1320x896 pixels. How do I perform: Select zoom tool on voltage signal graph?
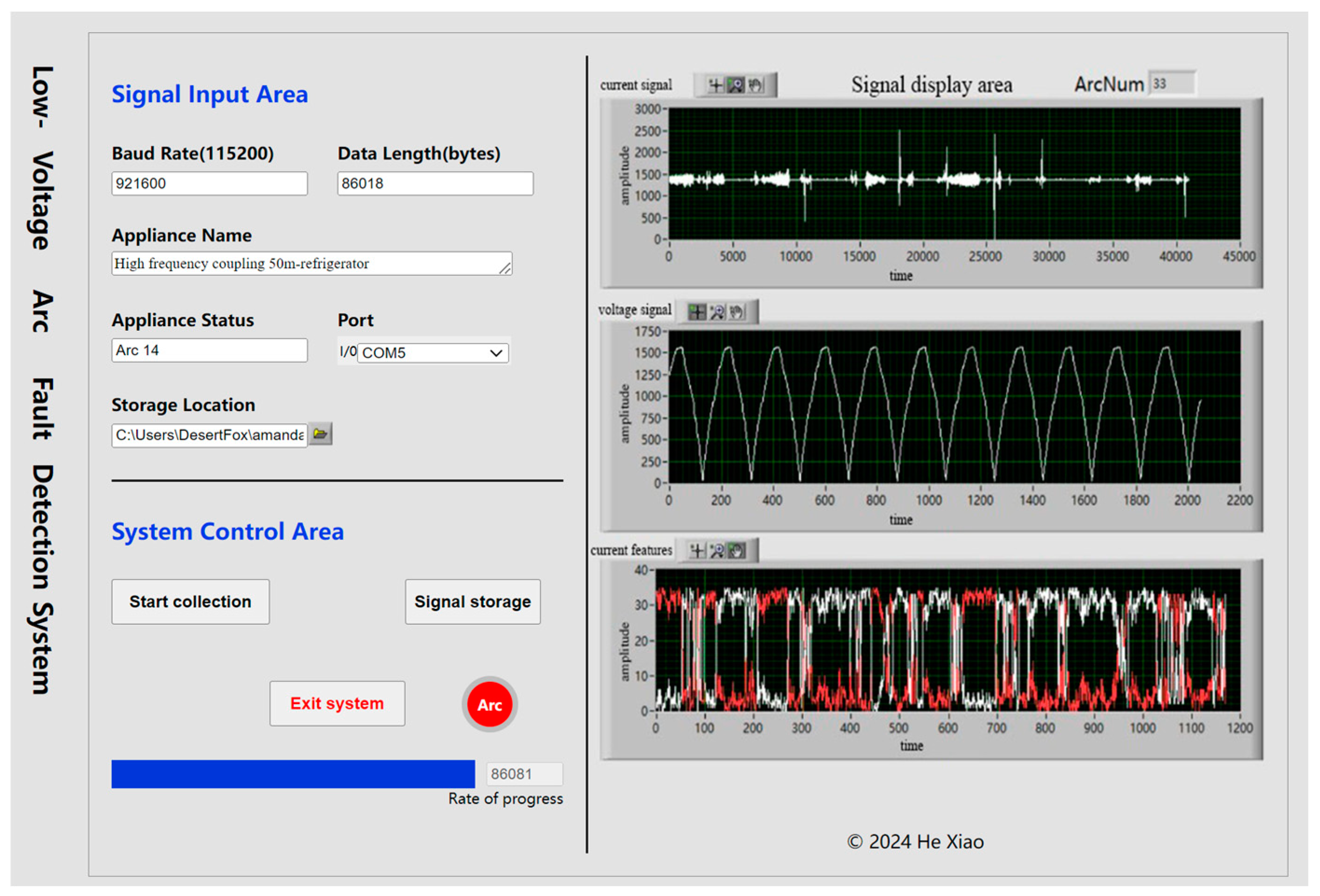coord(717,312)
